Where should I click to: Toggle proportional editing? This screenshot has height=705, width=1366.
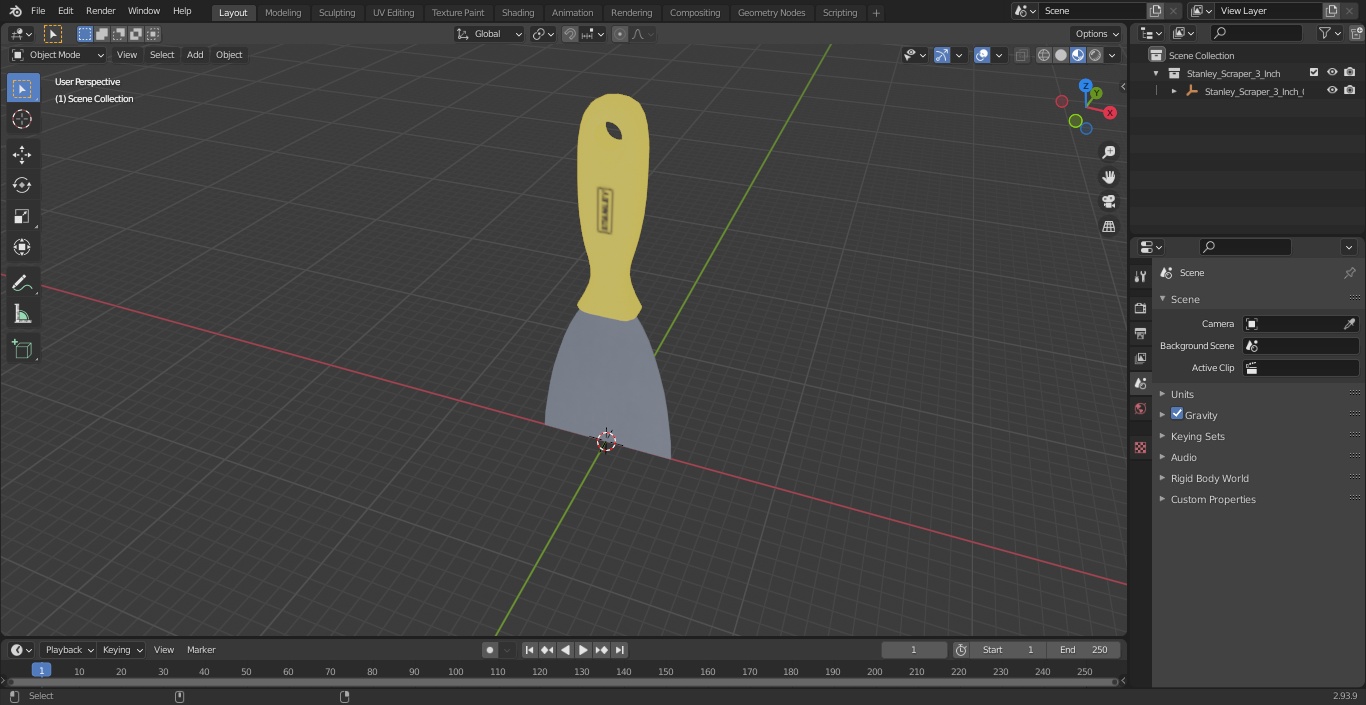click(x=620, y=34)
